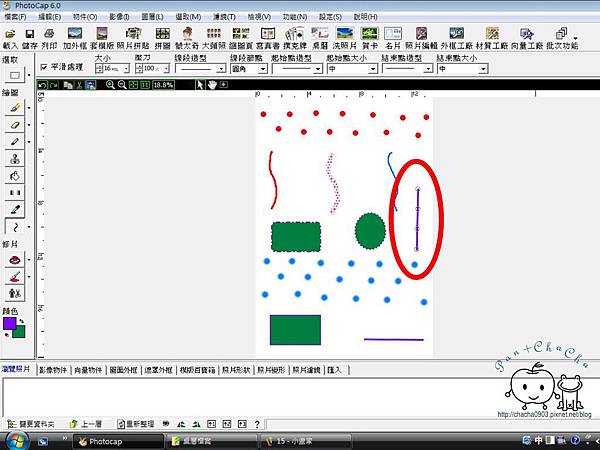Switch to the 照片濾鏡 tab

(306, 370)
